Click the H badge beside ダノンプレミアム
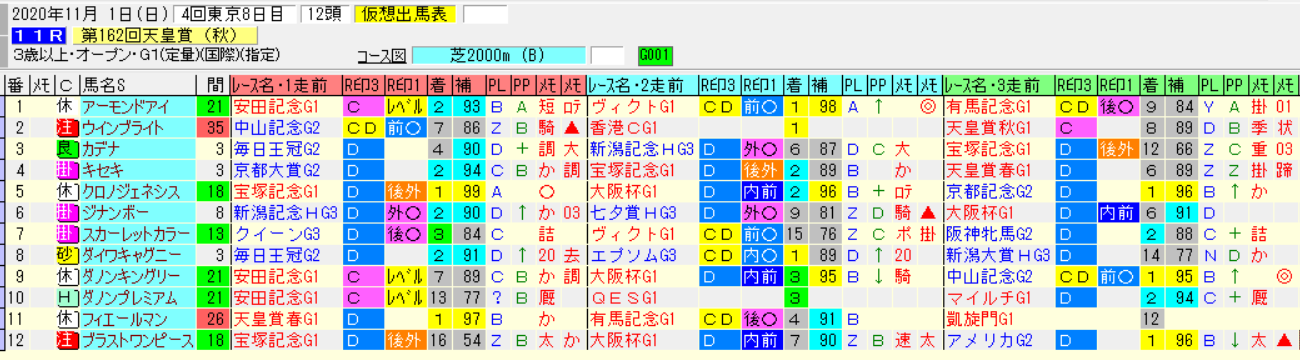 pyautogui.click(x=66, y=297)
